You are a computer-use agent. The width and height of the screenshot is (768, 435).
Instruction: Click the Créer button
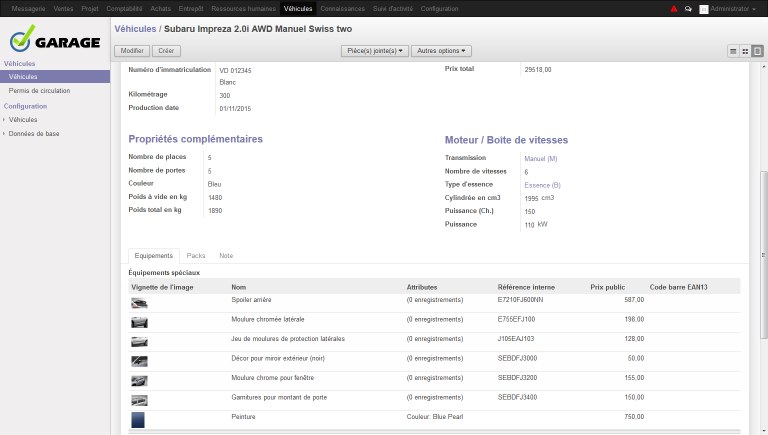(166, 50)
